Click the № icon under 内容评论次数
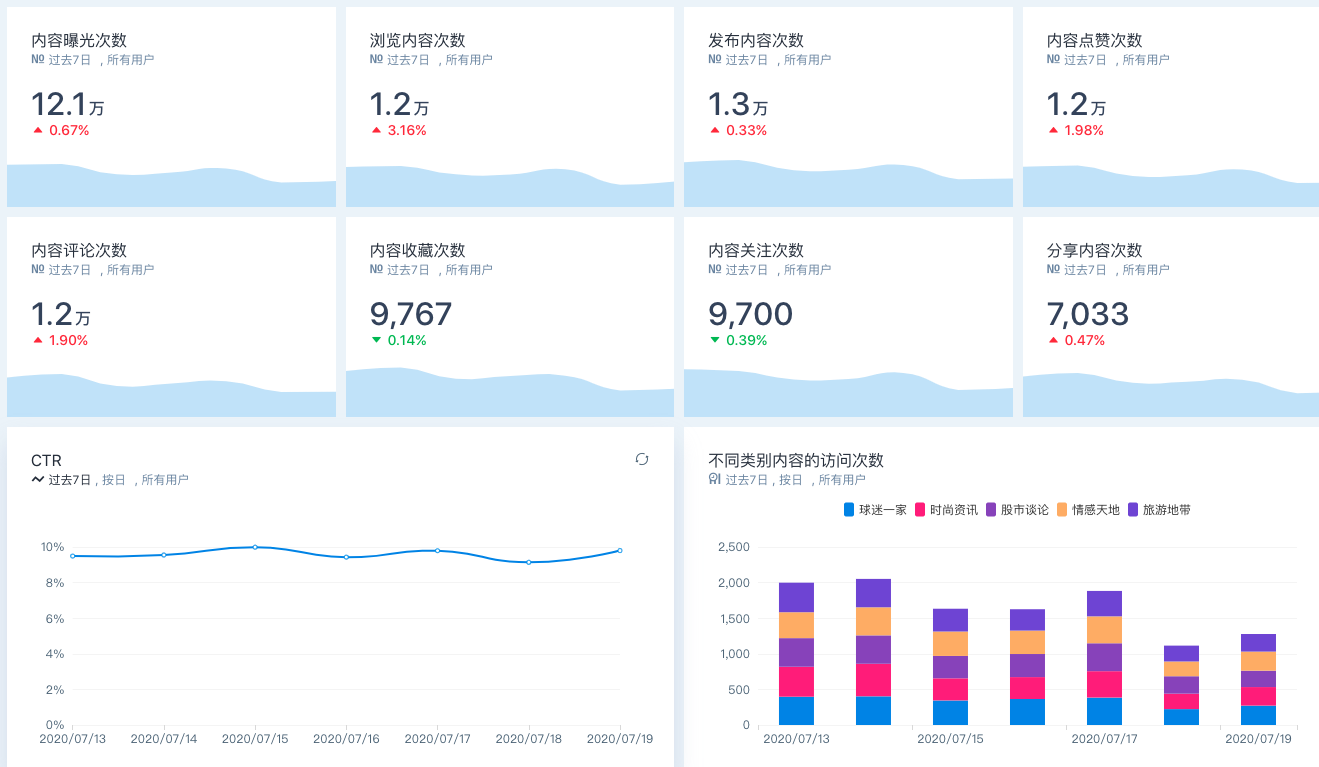Viewport: 1319px width, 767px height. (38, 270)
